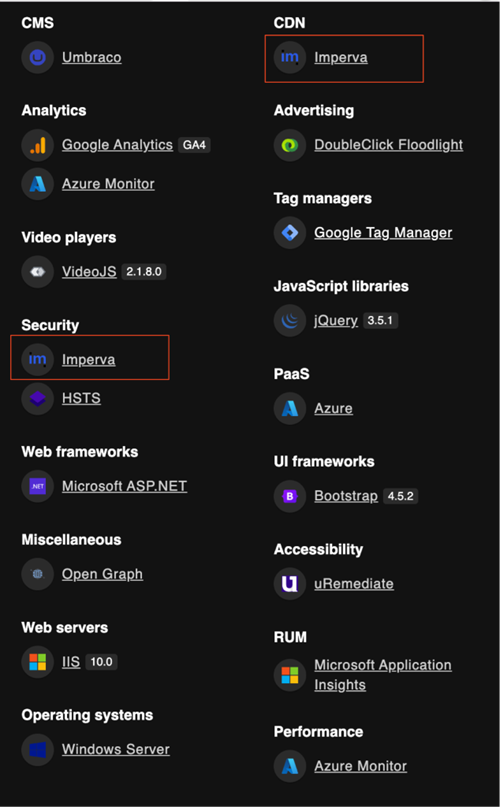The height and width of the screenshot is (807, 500).
Task: Click the Operating systems category heading
Action: click(x=88, y=715)
